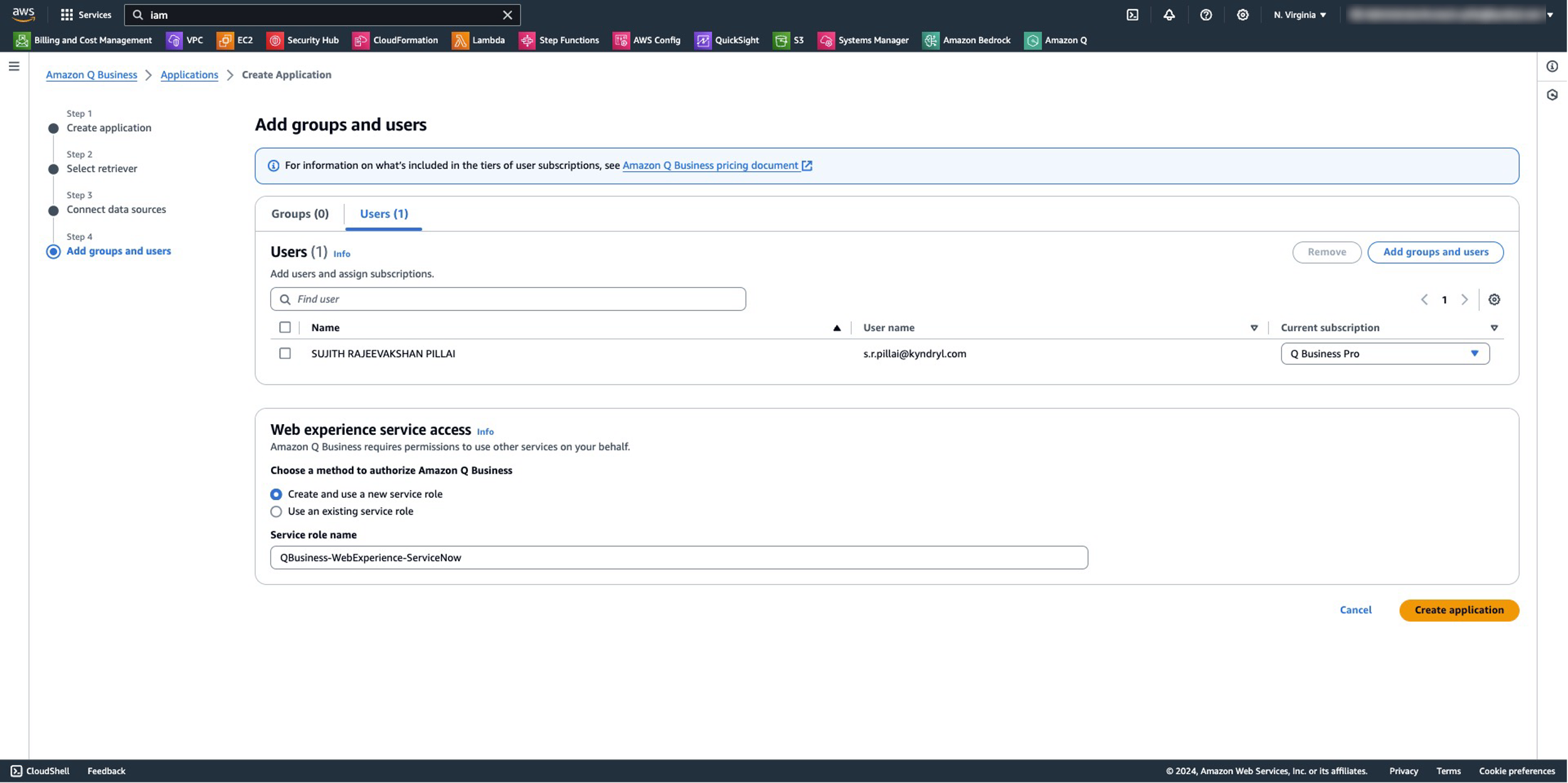Open the N. Virginia region dropdown

pyautogui.click(x=1300, y=15)
